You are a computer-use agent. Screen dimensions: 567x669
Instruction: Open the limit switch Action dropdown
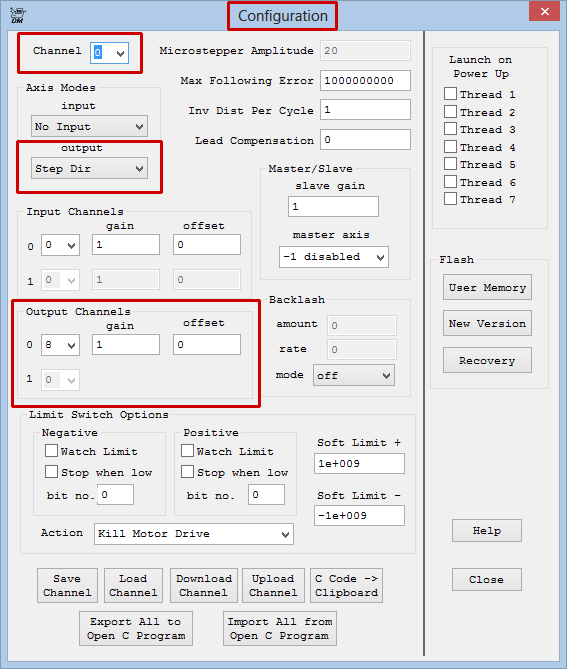point(194,534)
